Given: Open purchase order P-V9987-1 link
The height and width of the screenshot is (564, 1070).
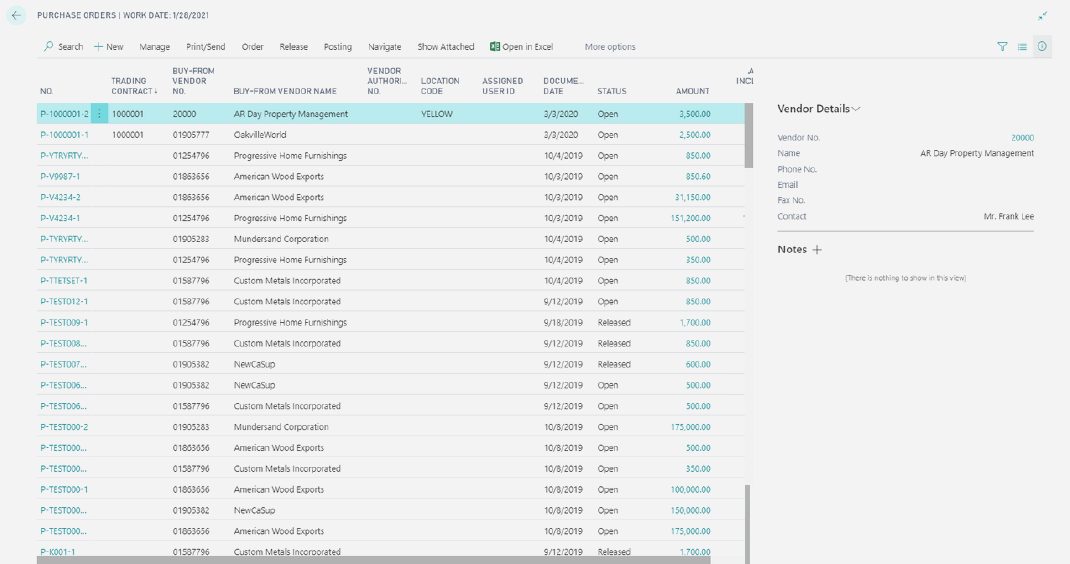Looking at the screenshot, I should point(60,177).
